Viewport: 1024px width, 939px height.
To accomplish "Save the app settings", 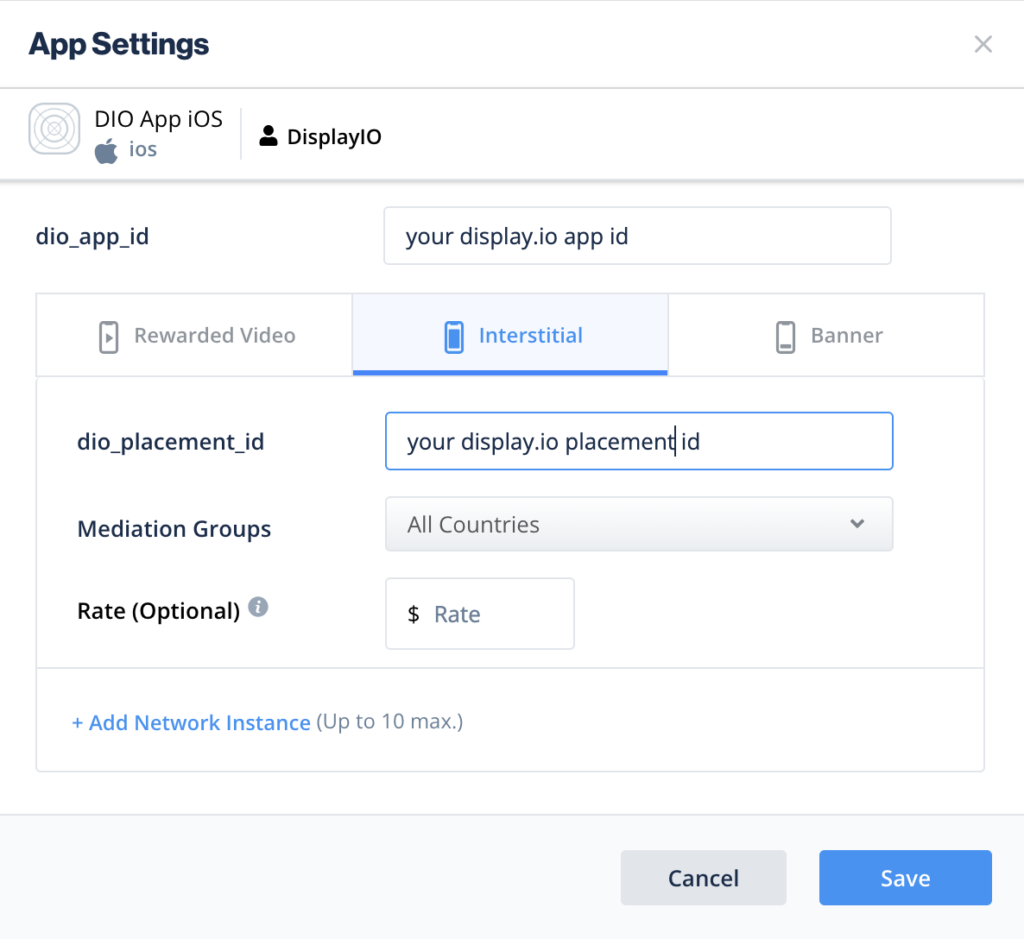I will click(x=905, y=878).
